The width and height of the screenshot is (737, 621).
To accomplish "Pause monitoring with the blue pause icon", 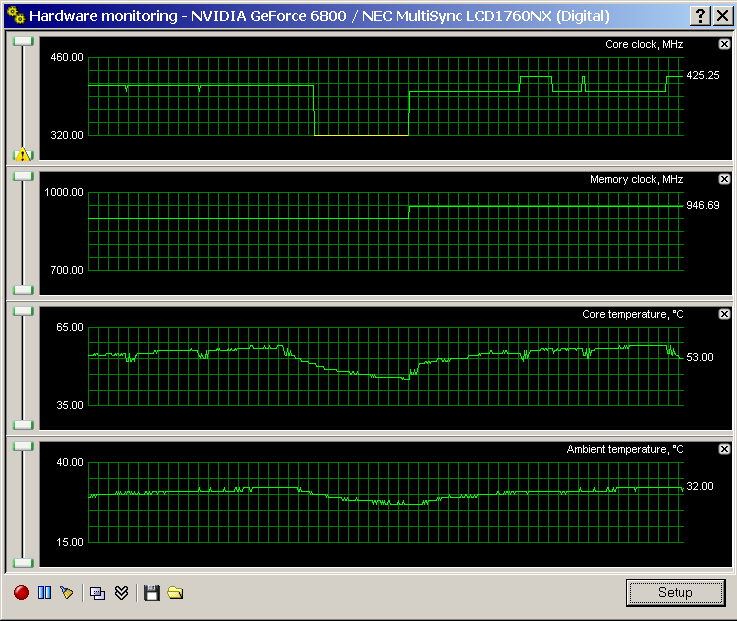I will pos(45,592).
